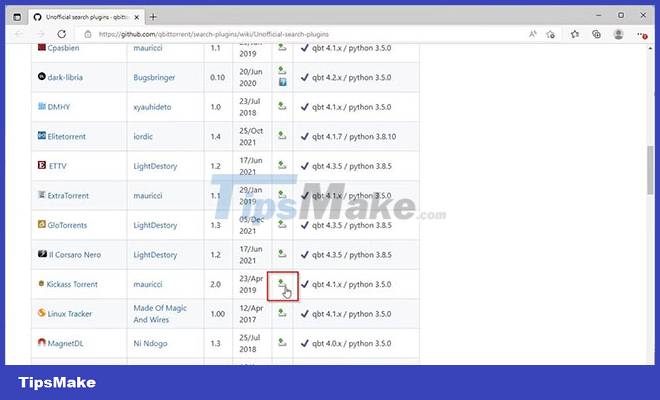Viewport: 660px width, 400px height.
Task: Download the ETTV plugin via its download icon
Action: (282, 165)
